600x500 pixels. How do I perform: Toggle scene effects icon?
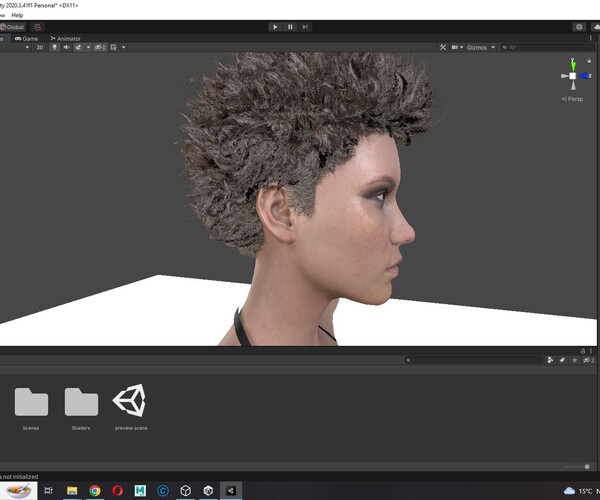78,47
